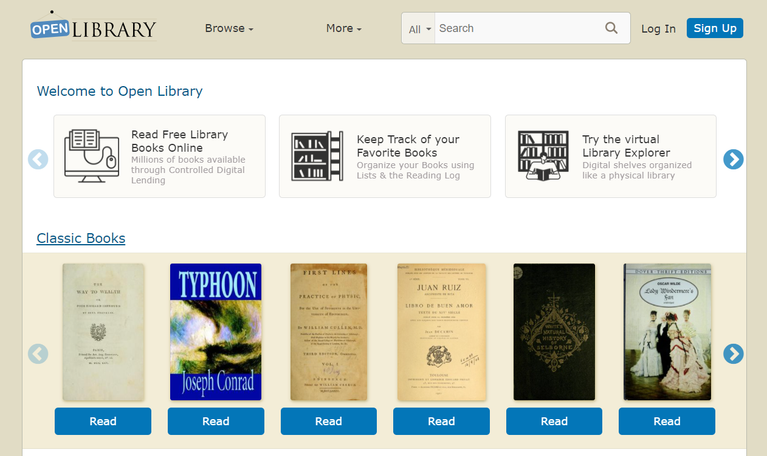Click Read under Libro de Buen Amor
The height and width of the screenshot is (456, 767).
[x=441, y=421]
